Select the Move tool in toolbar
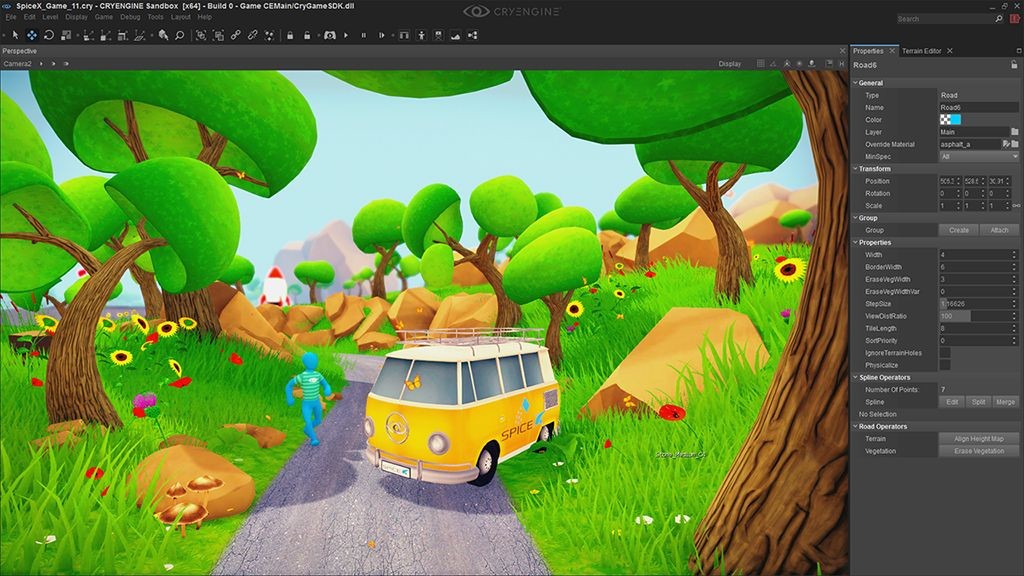This screenshot has width=1024, height=576. click(31, 35)
